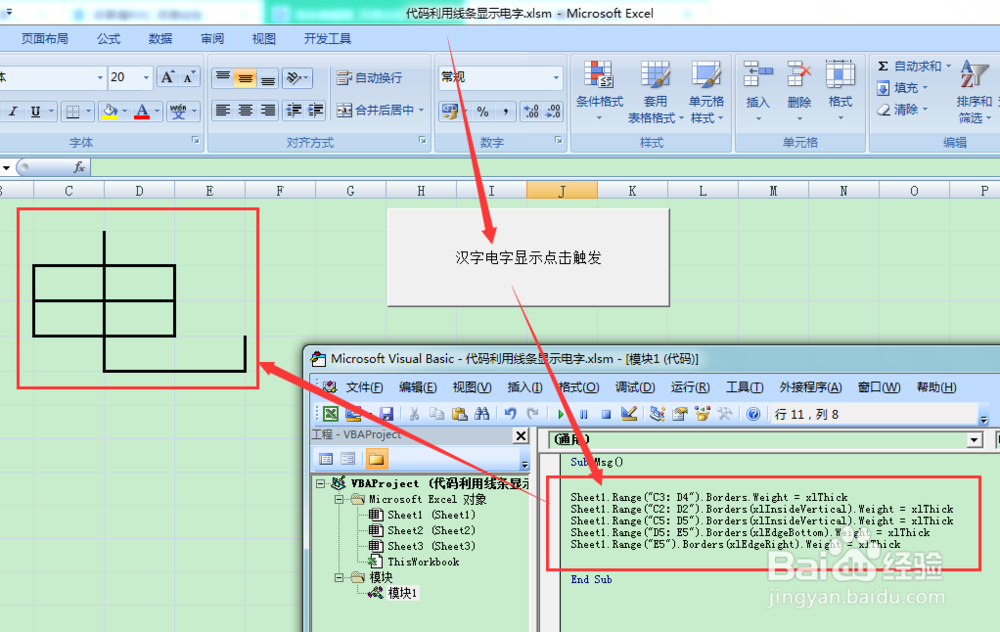Select 模块1 in the VBAProject tree
The height and width of the screenshot is (632, 1000).
click(x=404, y=591)
